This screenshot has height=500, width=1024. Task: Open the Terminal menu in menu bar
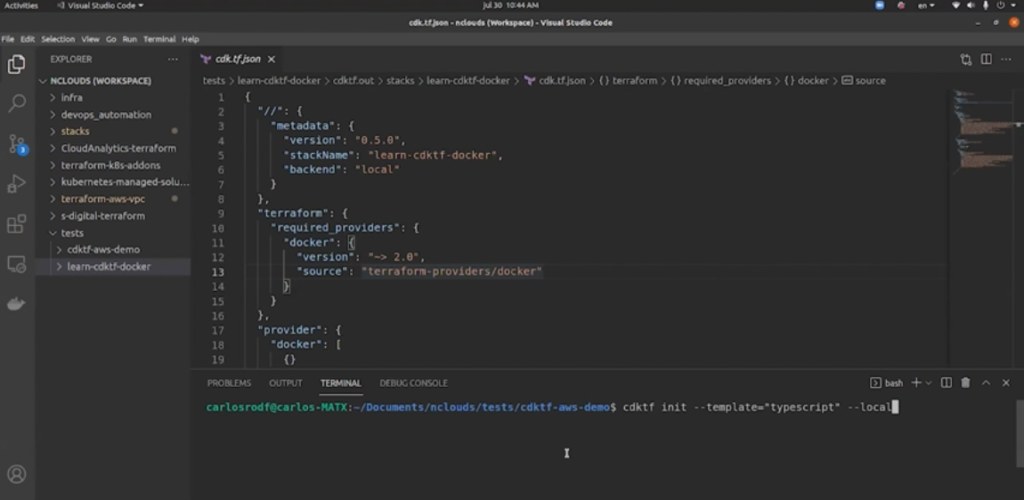tap(159, 39)
